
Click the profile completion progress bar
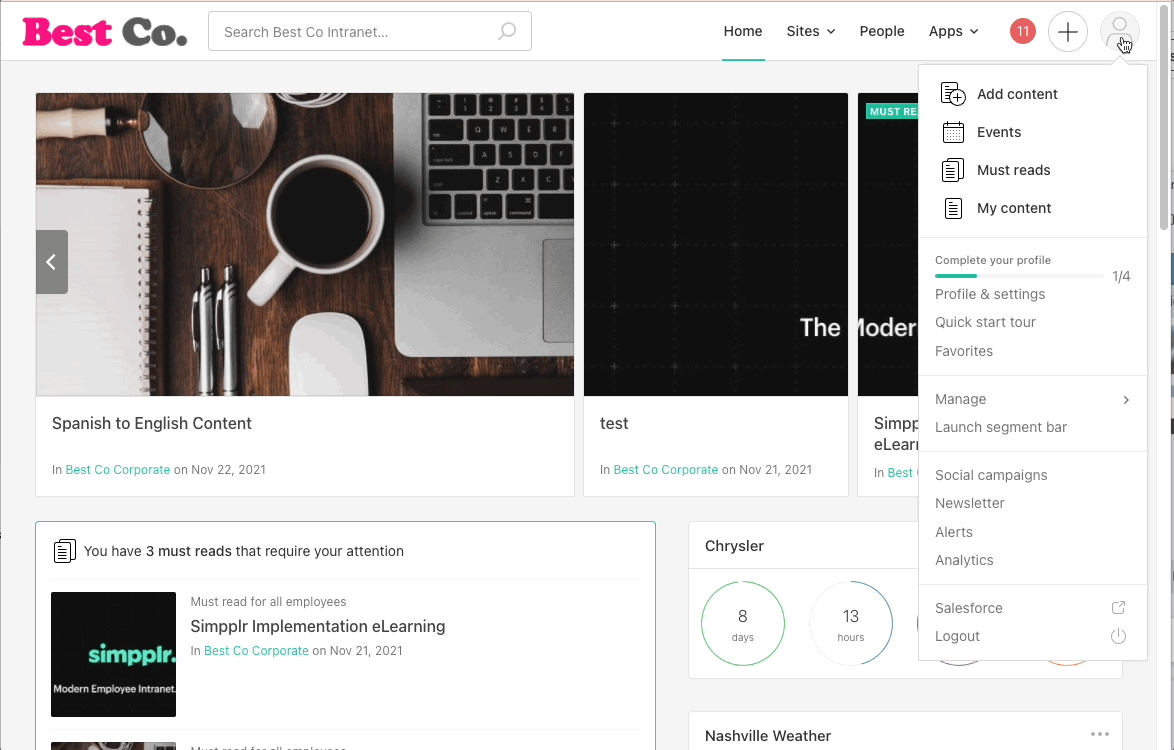click(1019, 276)
